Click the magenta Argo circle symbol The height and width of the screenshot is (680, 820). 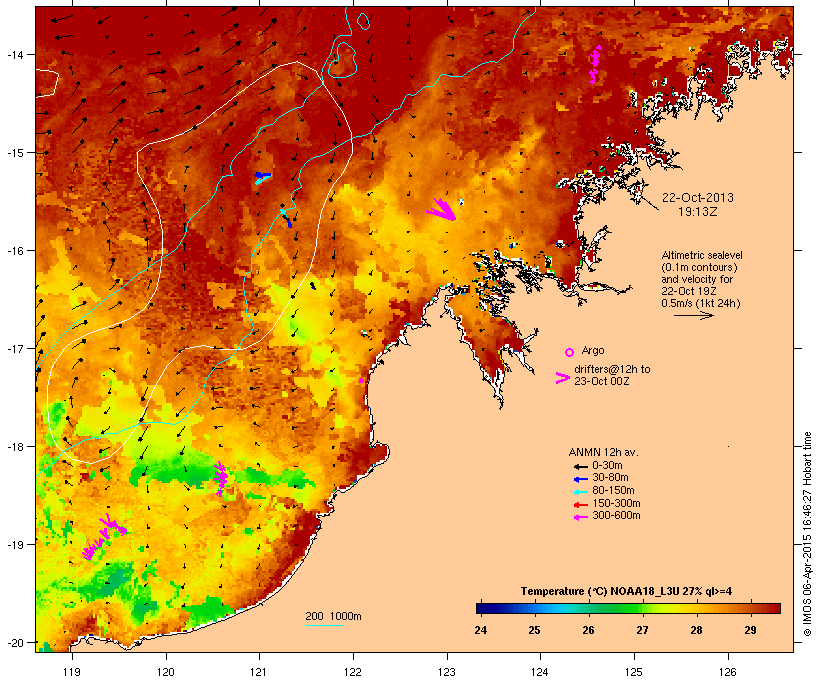click(x=570, y=352)
